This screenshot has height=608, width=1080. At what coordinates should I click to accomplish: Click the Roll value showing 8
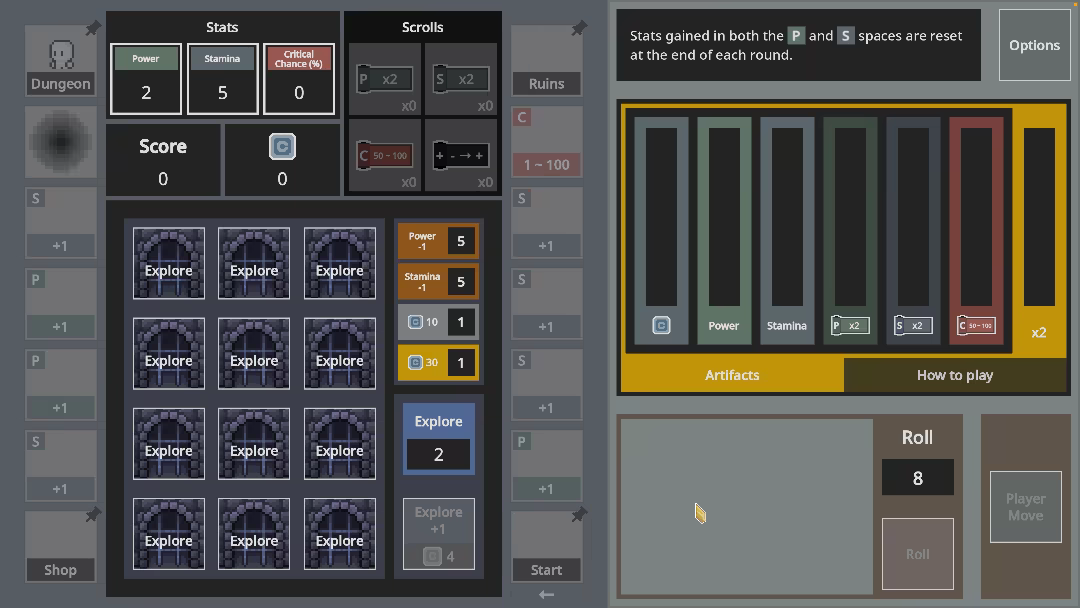[917, 478]
